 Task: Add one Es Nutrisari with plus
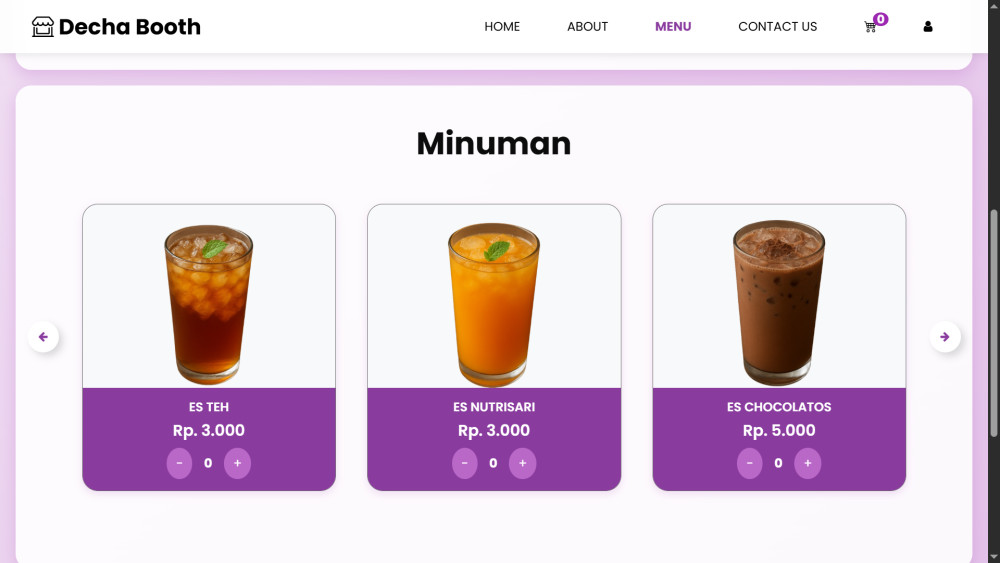point(522,463)
